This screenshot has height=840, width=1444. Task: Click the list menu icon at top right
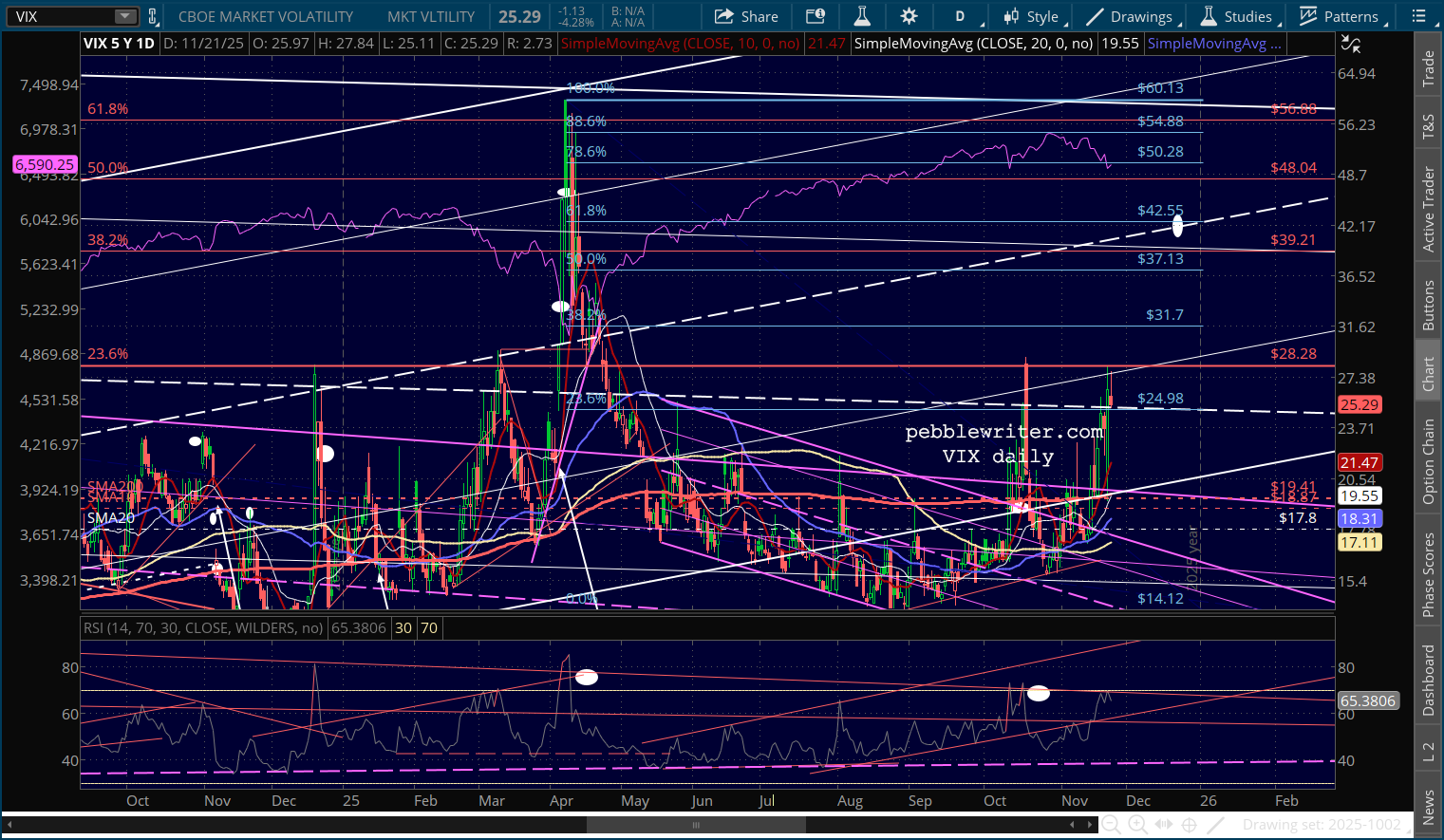1419,16
